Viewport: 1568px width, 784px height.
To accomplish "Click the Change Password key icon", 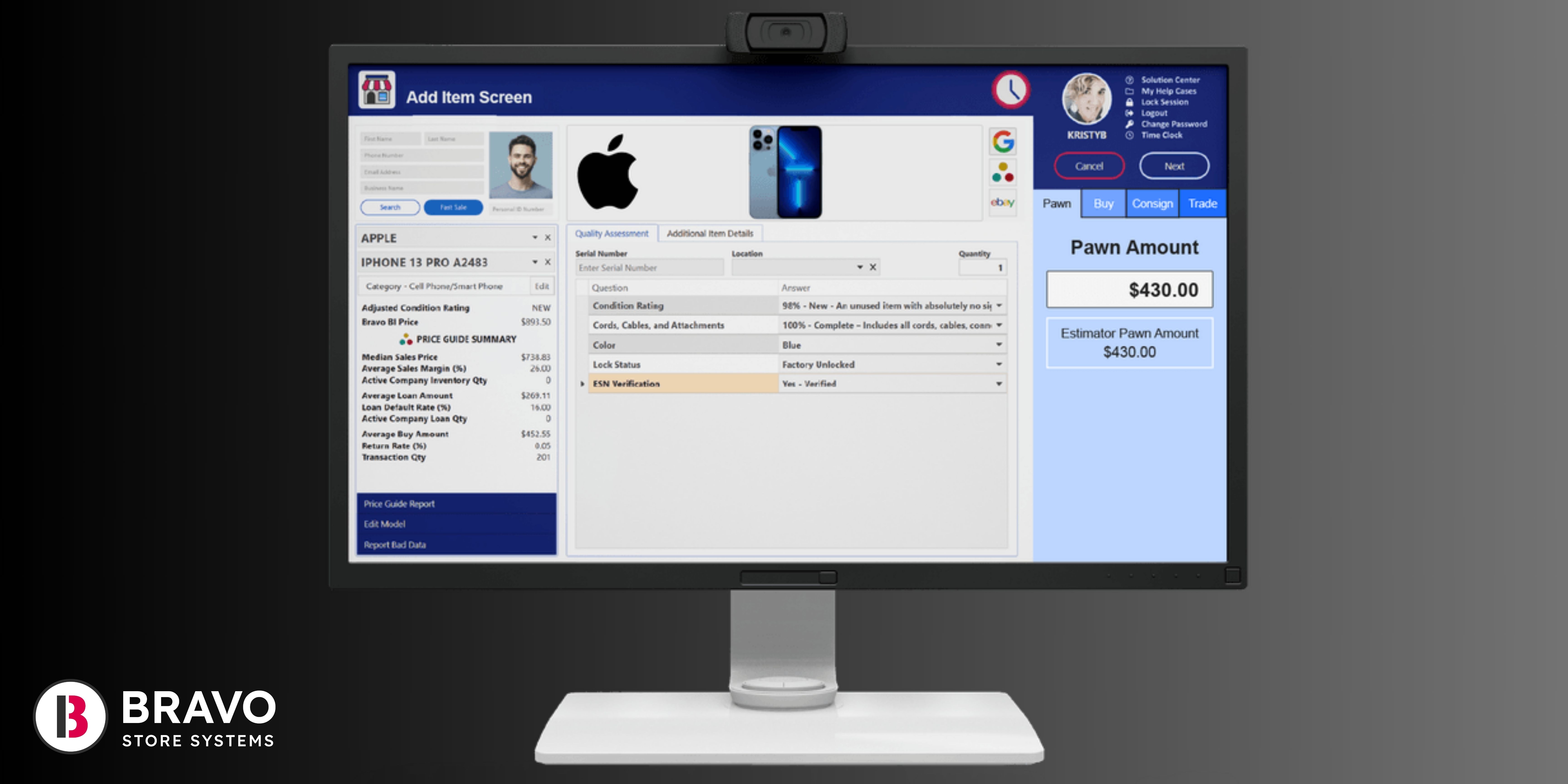I will (x=1129, y=124).
